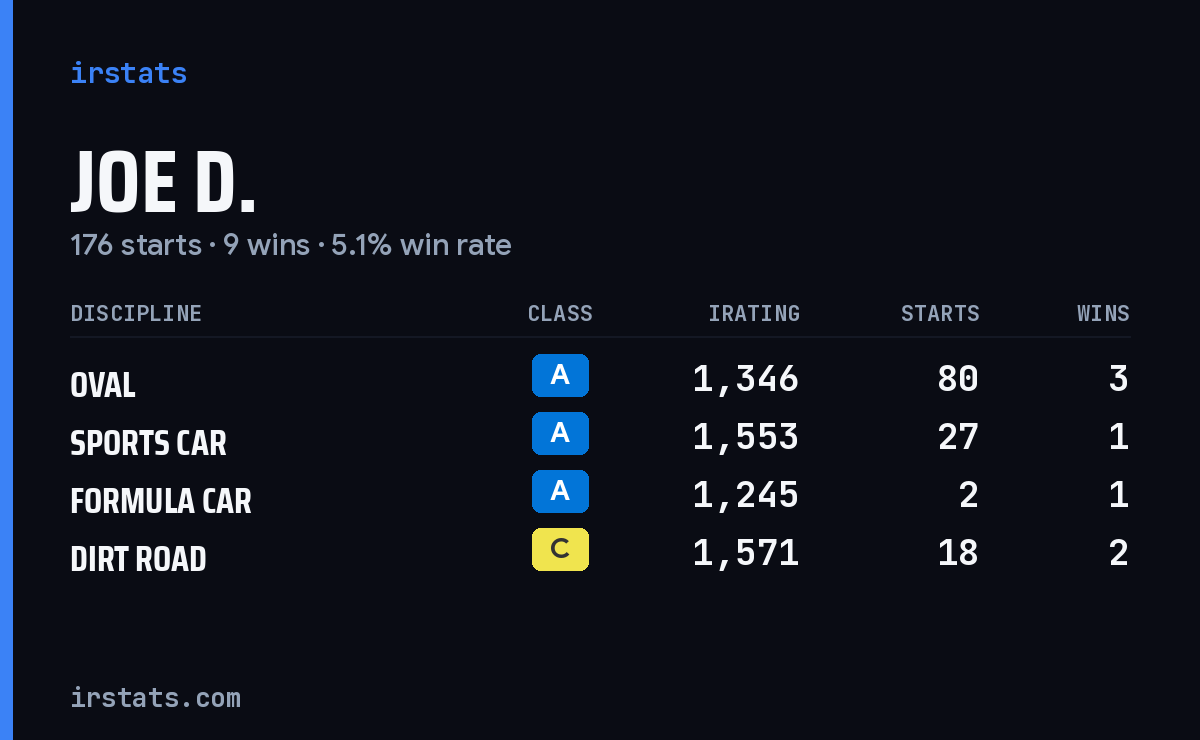The height and width of the screenshot is (740, 1200).
Task: Click the Dirt Road iRating value 1,571
Action: [x=746, y=553]
